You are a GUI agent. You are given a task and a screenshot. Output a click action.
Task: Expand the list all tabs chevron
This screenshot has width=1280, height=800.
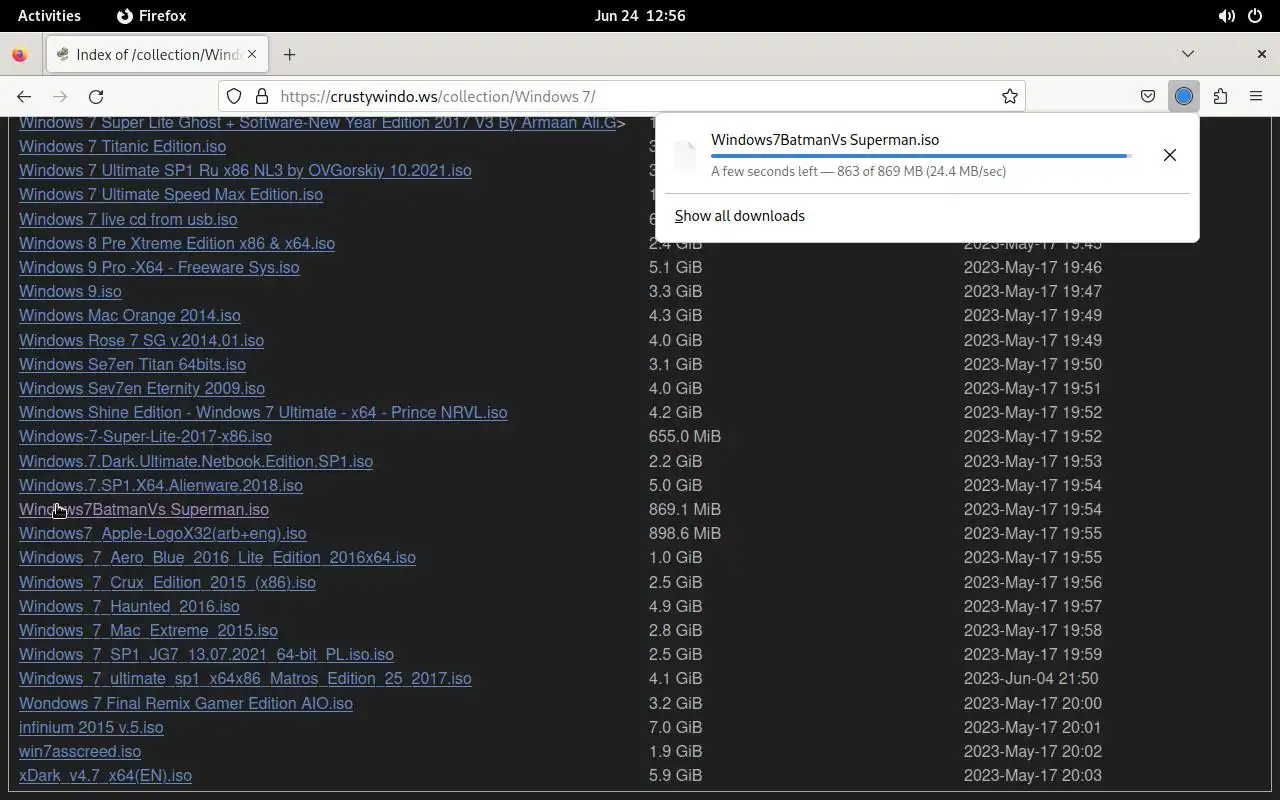tap(1188, 54)
